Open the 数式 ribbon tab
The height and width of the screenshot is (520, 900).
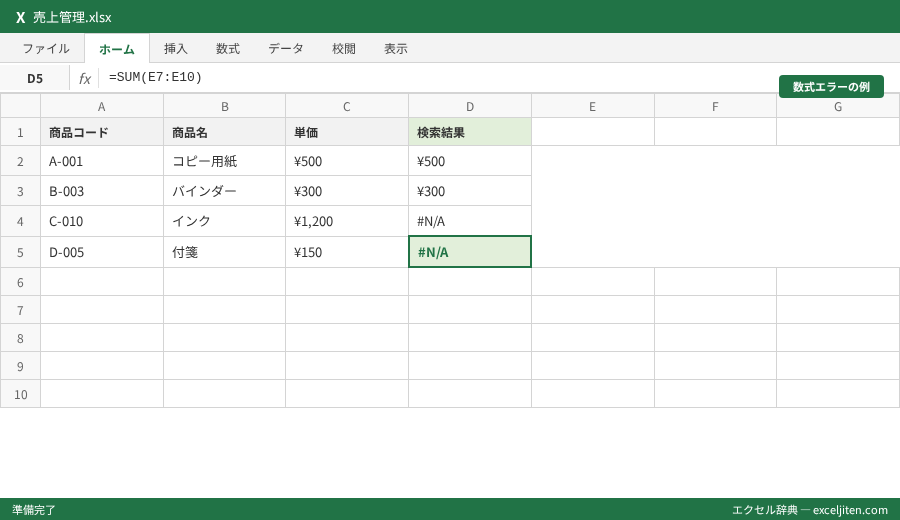[228, 49]
